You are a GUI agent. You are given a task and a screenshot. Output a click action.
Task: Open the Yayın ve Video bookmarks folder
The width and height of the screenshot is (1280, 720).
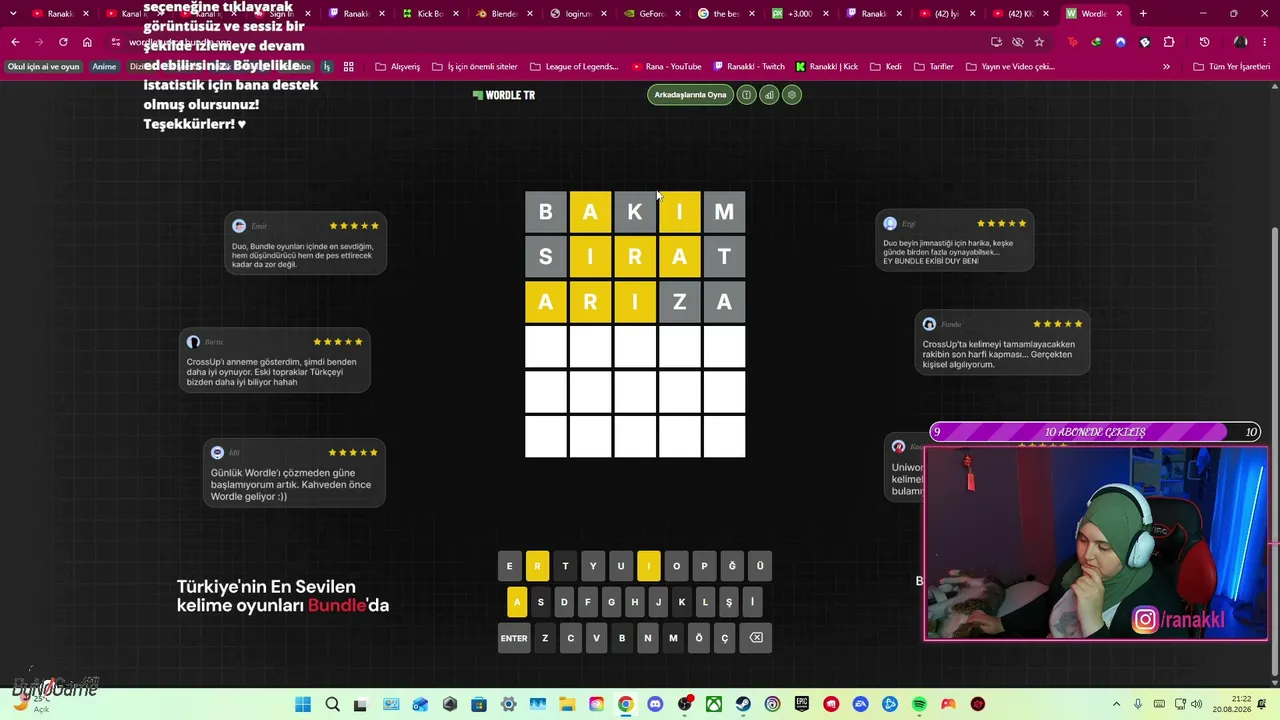[1011, 67]
